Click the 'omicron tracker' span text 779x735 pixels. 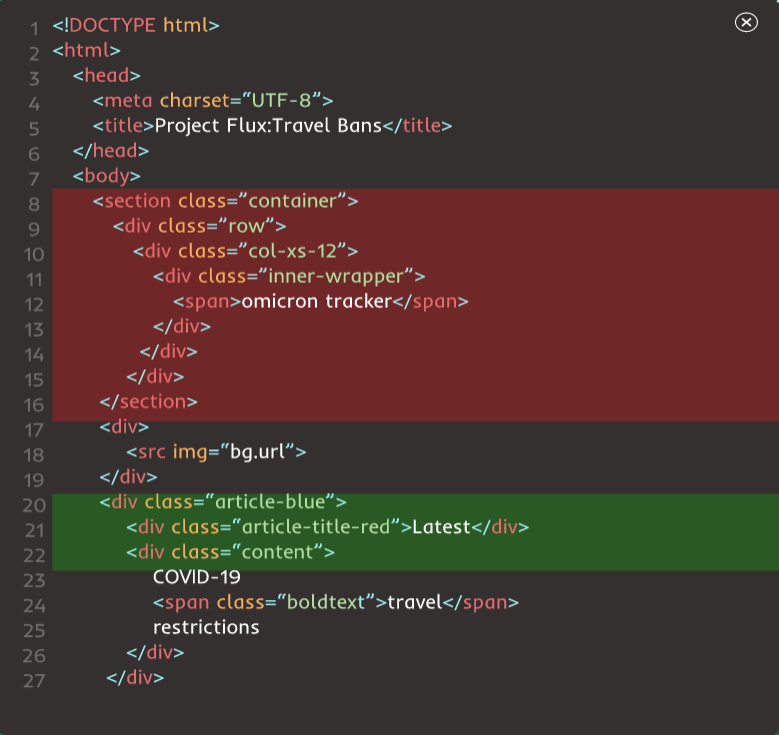(316, 301)
